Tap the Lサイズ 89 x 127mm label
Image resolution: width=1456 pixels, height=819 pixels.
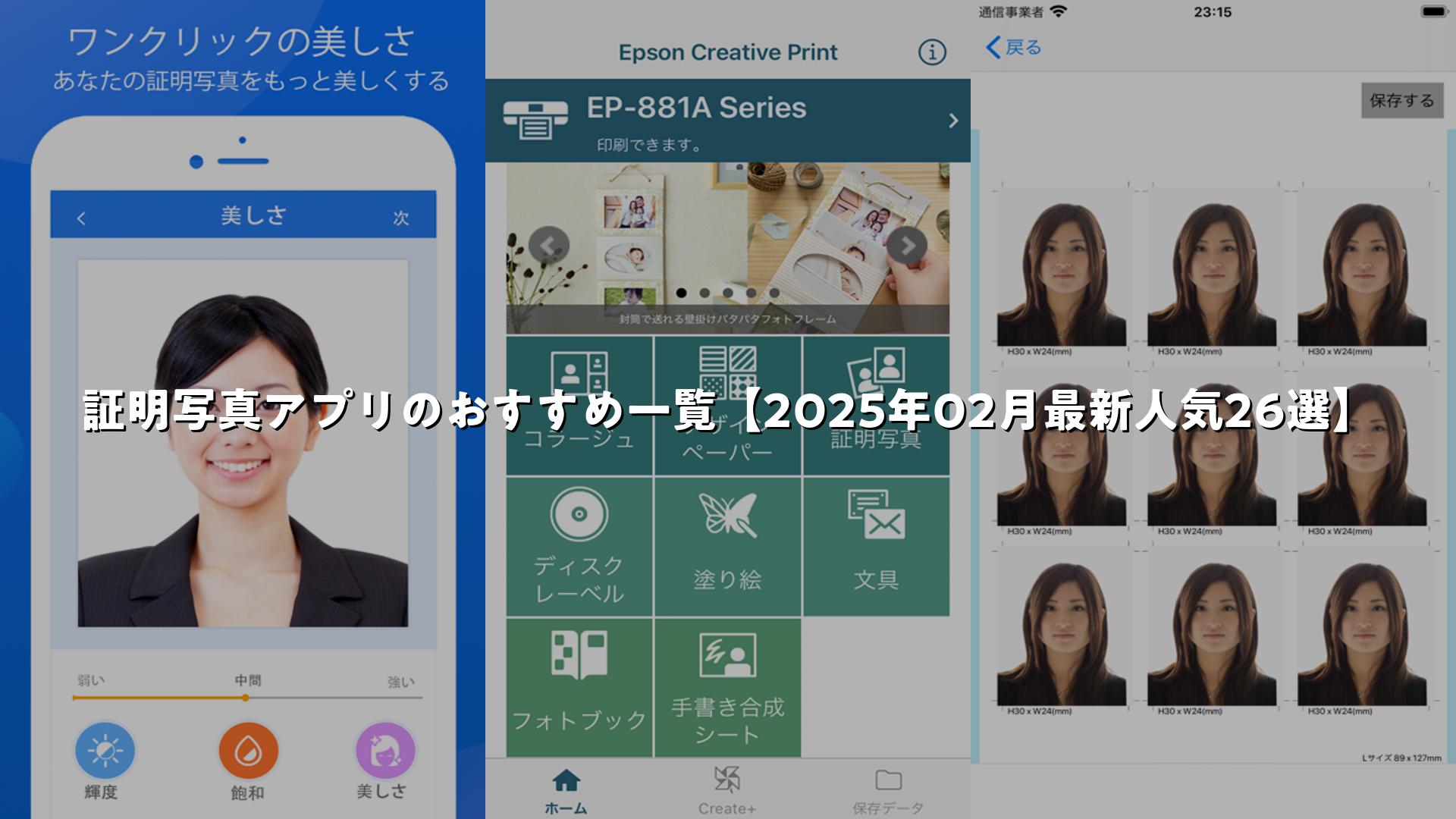click(1401, 758)
